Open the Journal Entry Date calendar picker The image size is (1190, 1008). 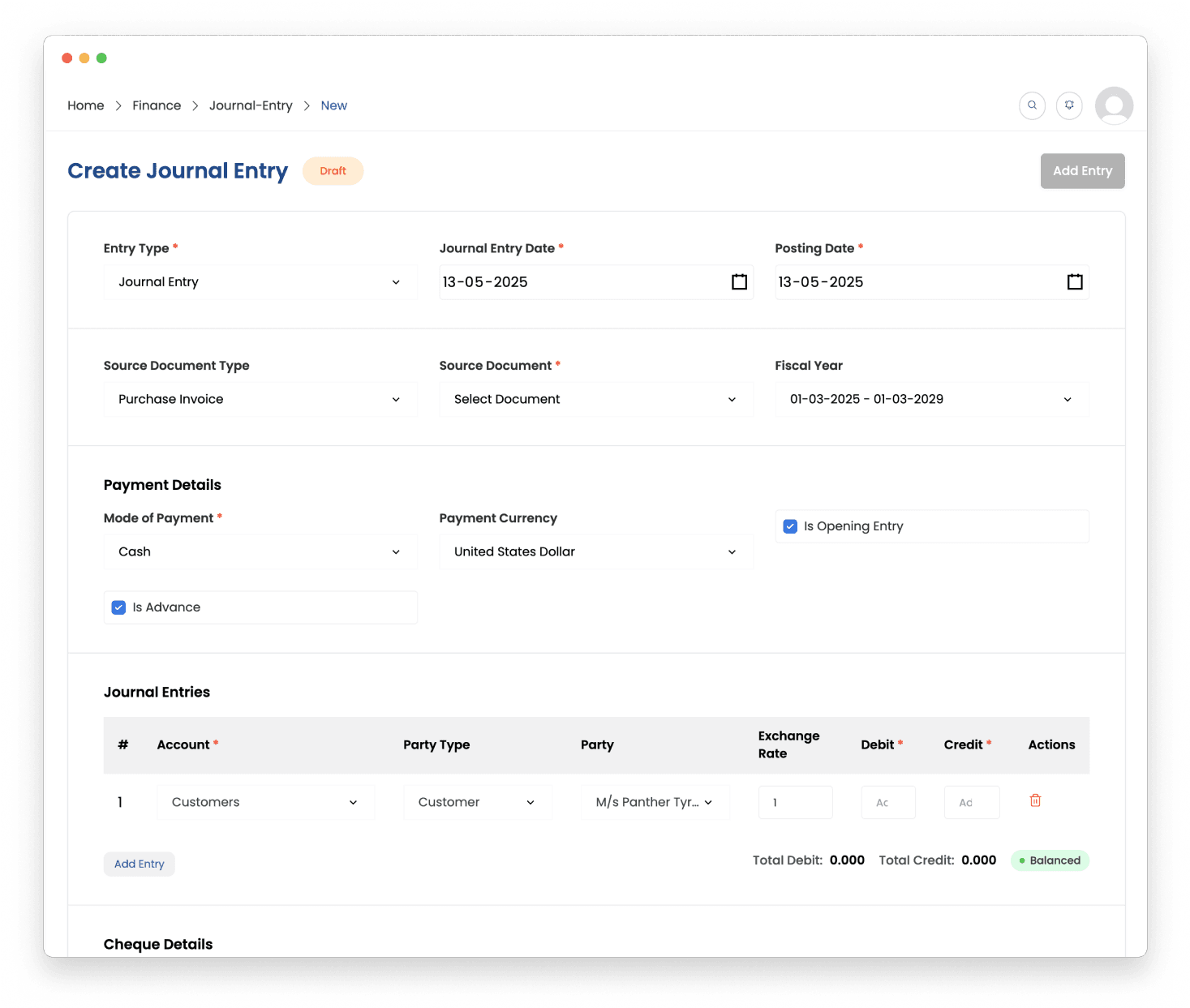coord(739,281)
